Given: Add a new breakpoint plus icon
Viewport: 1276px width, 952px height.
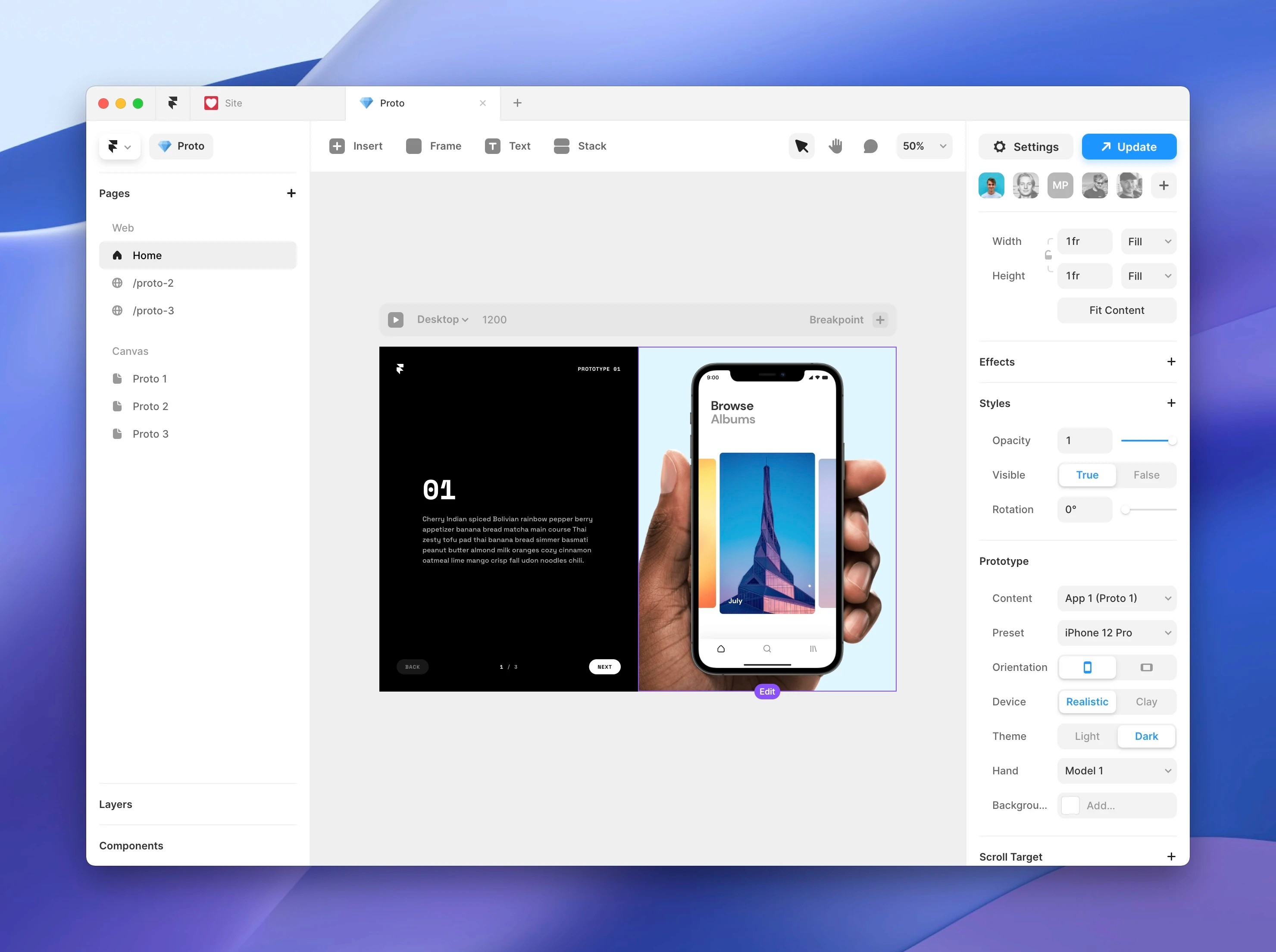Looking at the screenshot, I should 880,320.
